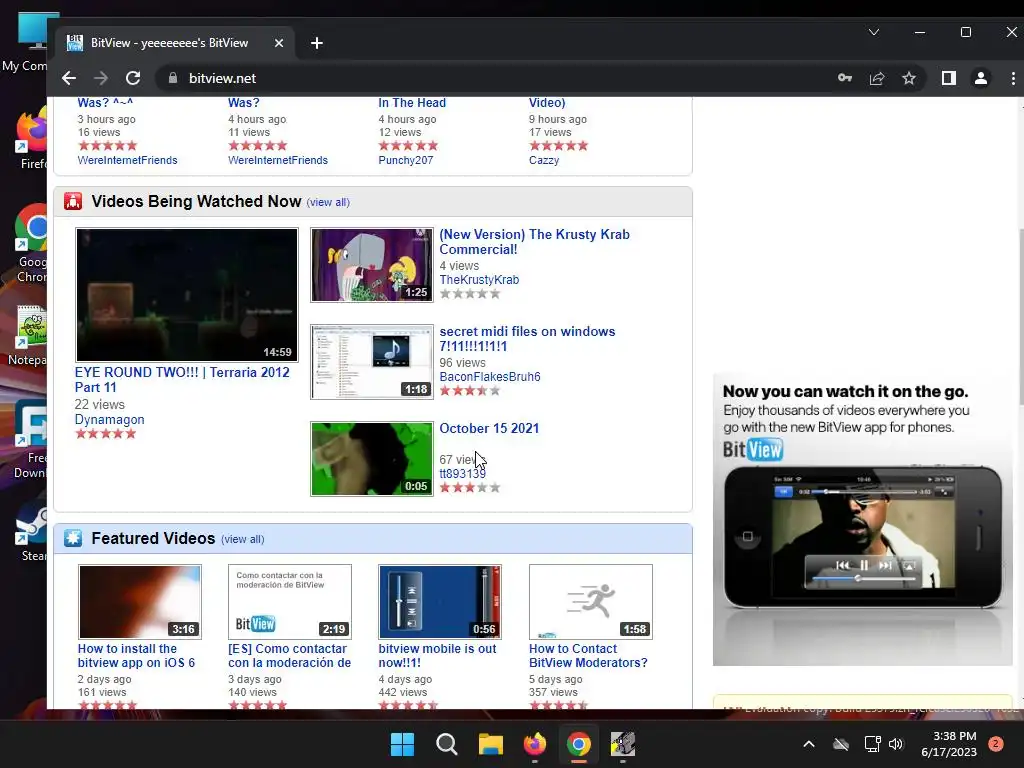Open the taskbar clock showing 3:38 PM
The width and height of the screenshot is (1024, 768).
(x=949, y=744)
